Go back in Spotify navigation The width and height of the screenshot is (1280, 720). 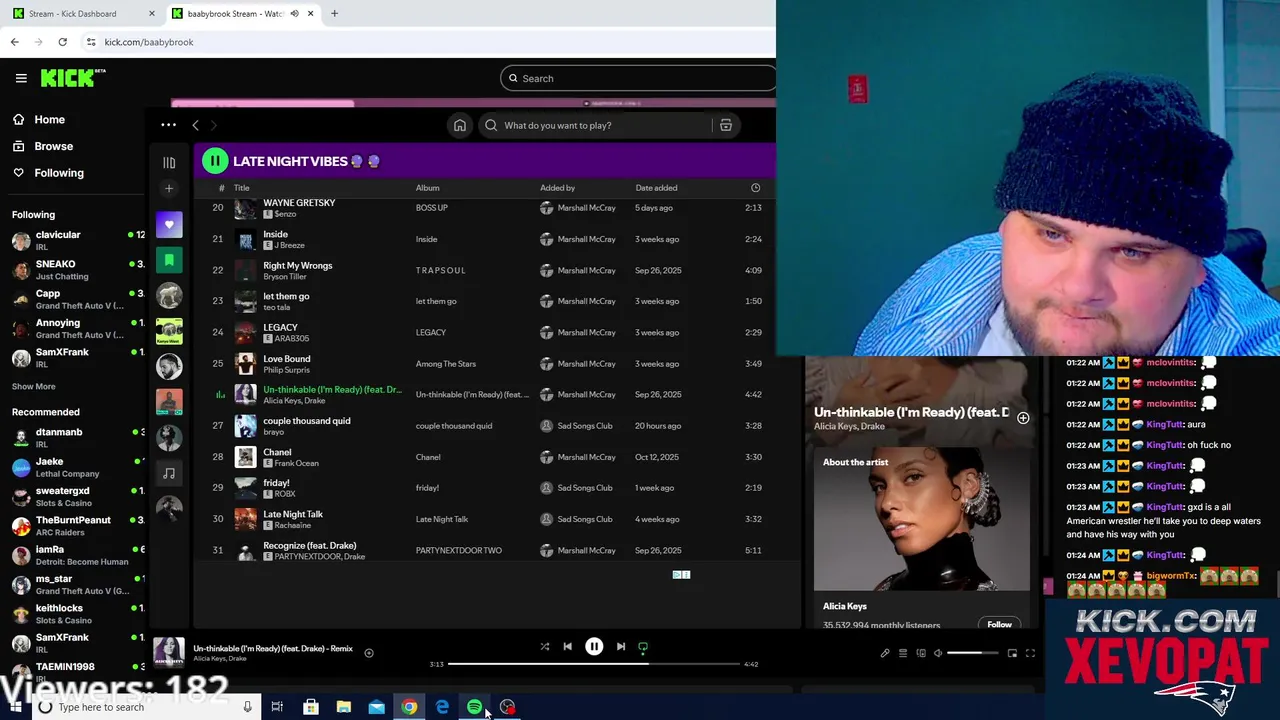[x=195, y=125]
